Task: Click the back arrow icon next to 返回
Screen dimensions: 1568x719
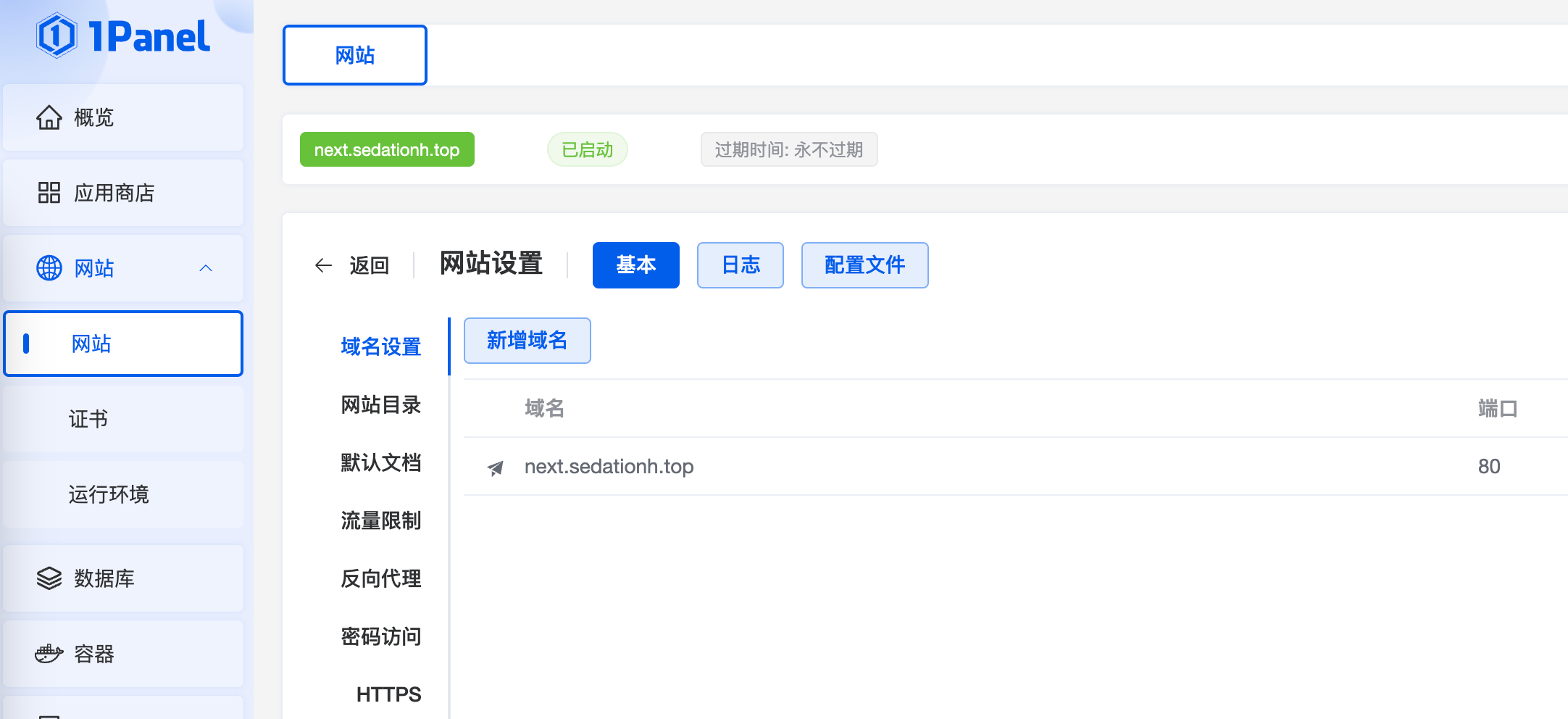Action: pos(323,265)
